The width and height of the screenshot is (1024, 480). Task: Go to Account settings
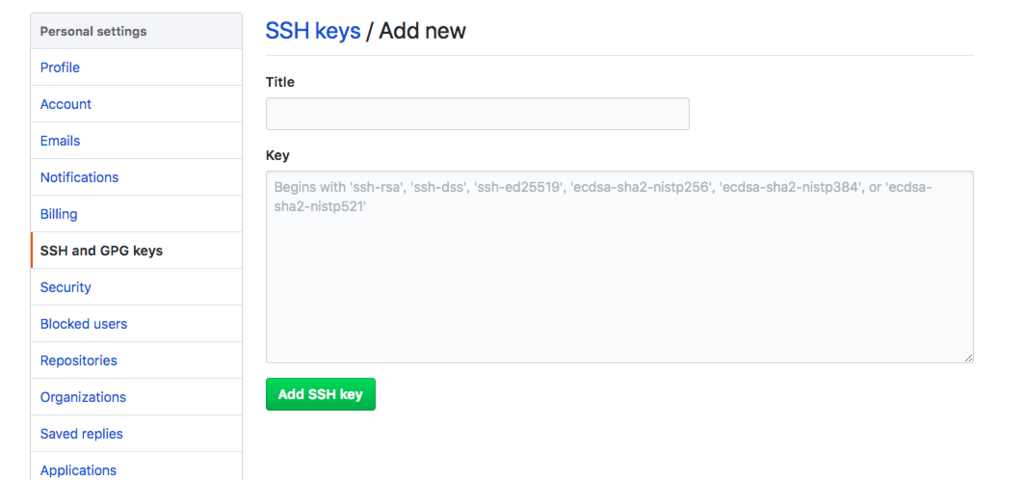(66, 104)
